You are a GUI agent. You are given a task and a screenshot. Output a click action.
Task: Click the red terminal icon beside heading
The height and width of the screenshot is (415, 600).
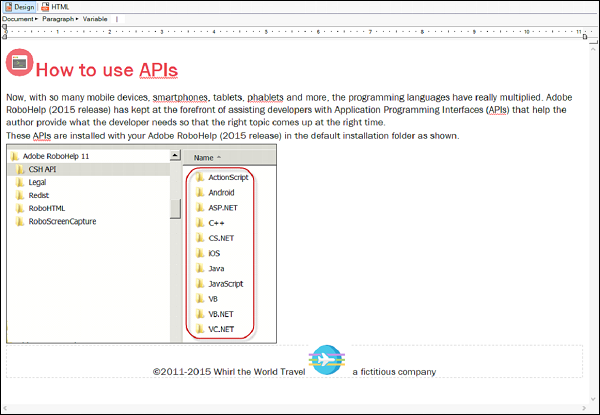click(x=19, y=62)
